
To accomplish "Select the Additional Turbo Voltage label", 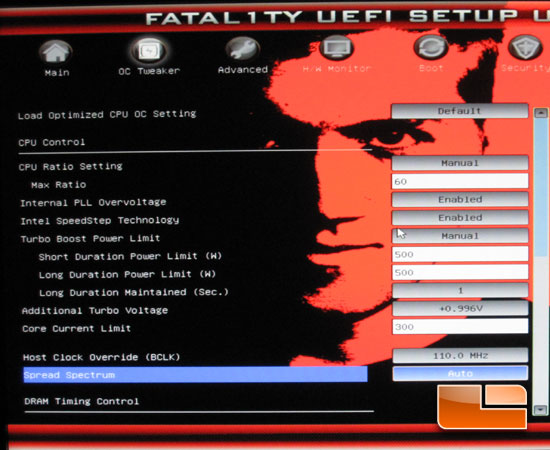I will (x=95, y=310).
